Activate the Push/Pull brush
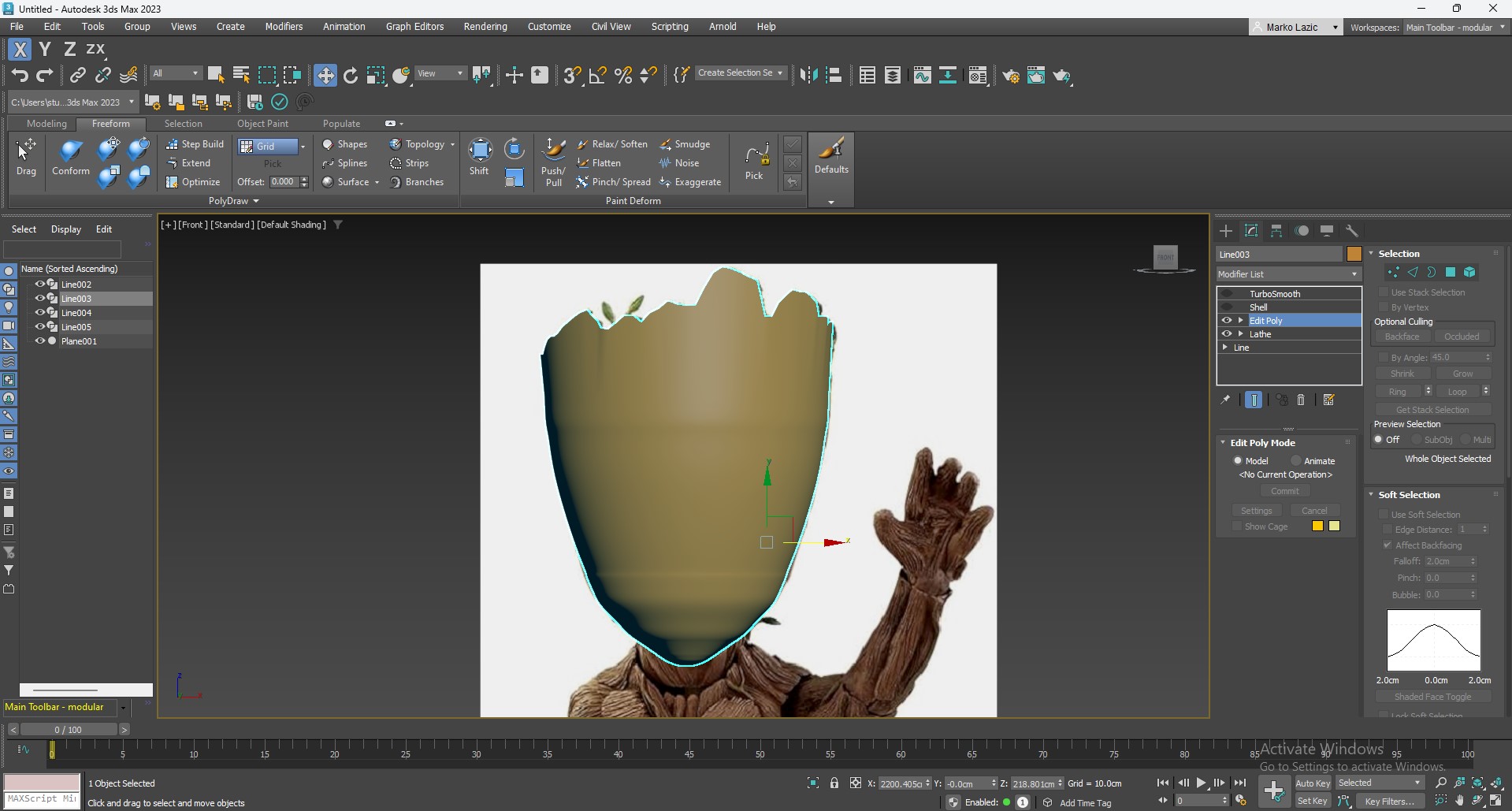 [x=554, y=162]
